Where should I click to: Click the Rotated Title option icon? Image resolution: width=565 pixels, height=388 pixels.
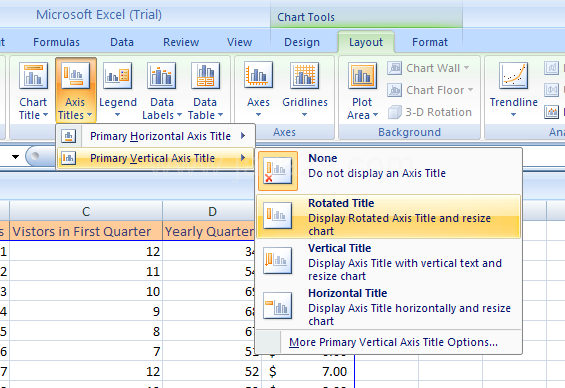[277, 216]
